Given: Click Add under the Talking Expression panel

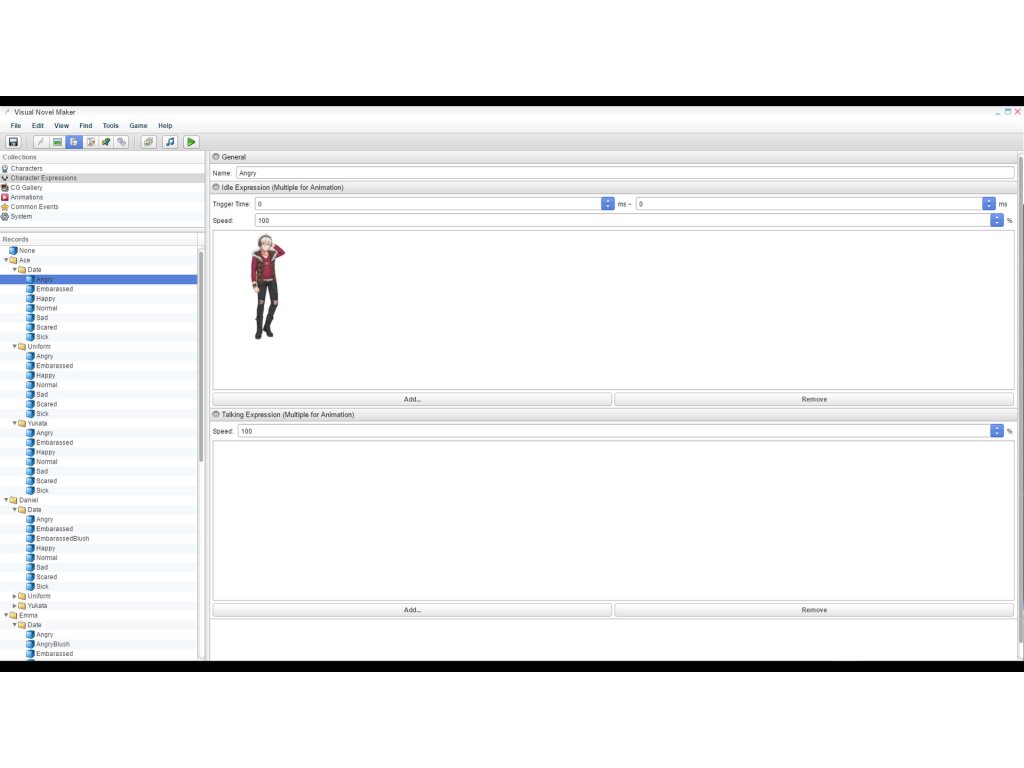Looking at the screenshot, I should tap(412, 610).
